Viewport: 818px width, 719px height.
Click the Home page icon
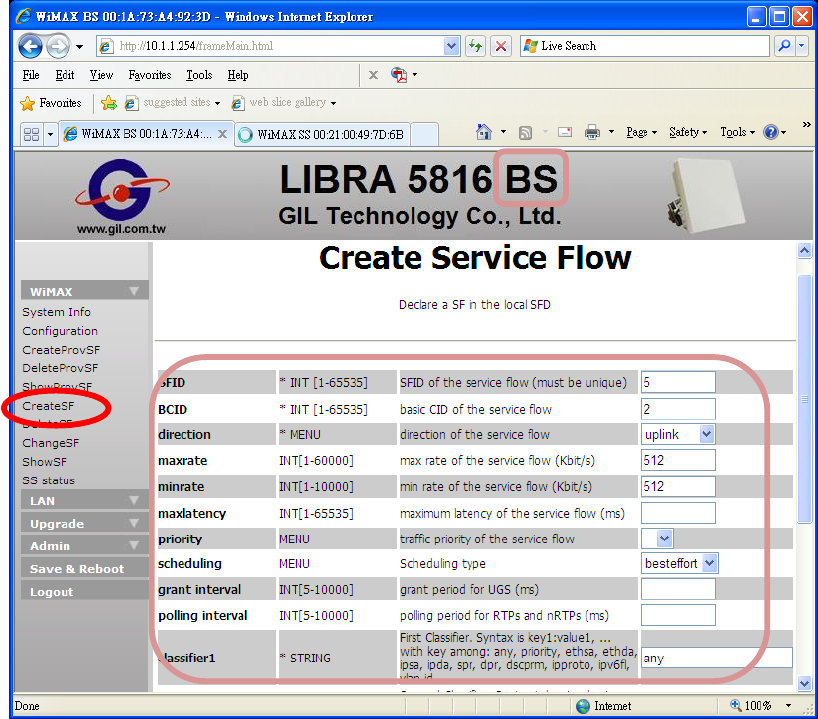pos(484,132)
